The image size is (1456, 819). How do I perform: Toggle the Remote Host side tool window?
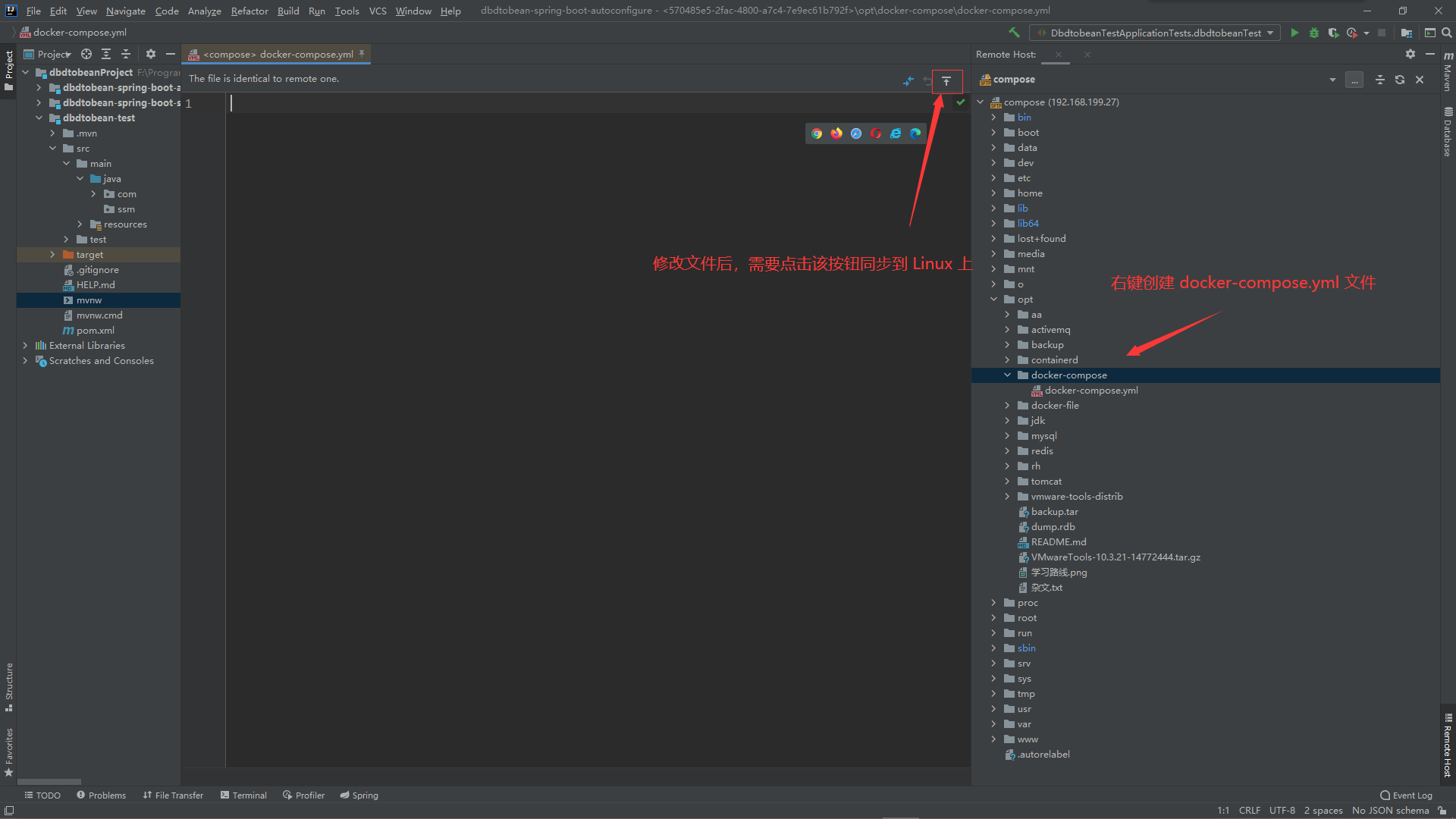point(1448,747)
